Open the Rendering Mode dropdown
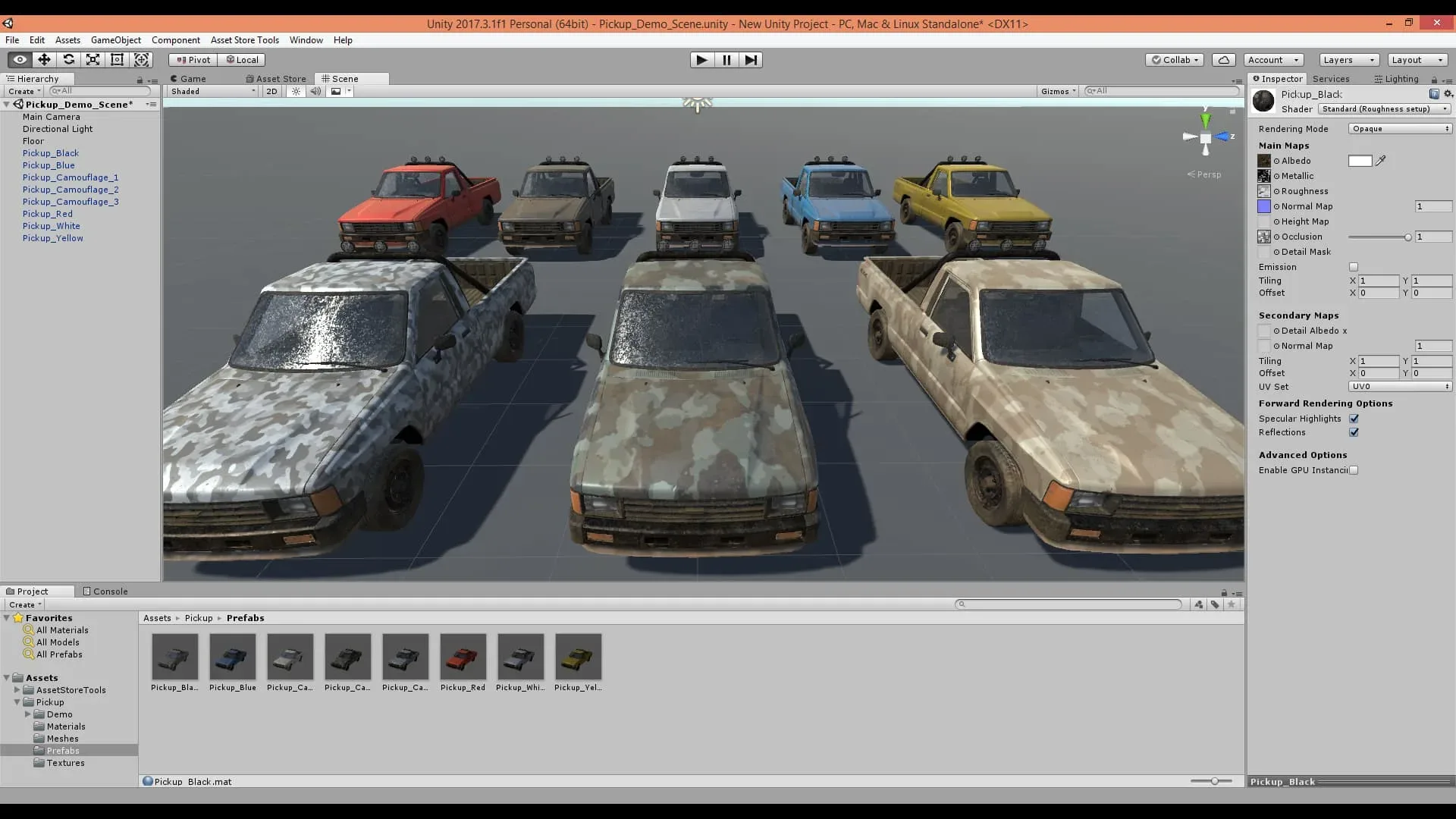 pyautogui.click(x=1399, y=128)
